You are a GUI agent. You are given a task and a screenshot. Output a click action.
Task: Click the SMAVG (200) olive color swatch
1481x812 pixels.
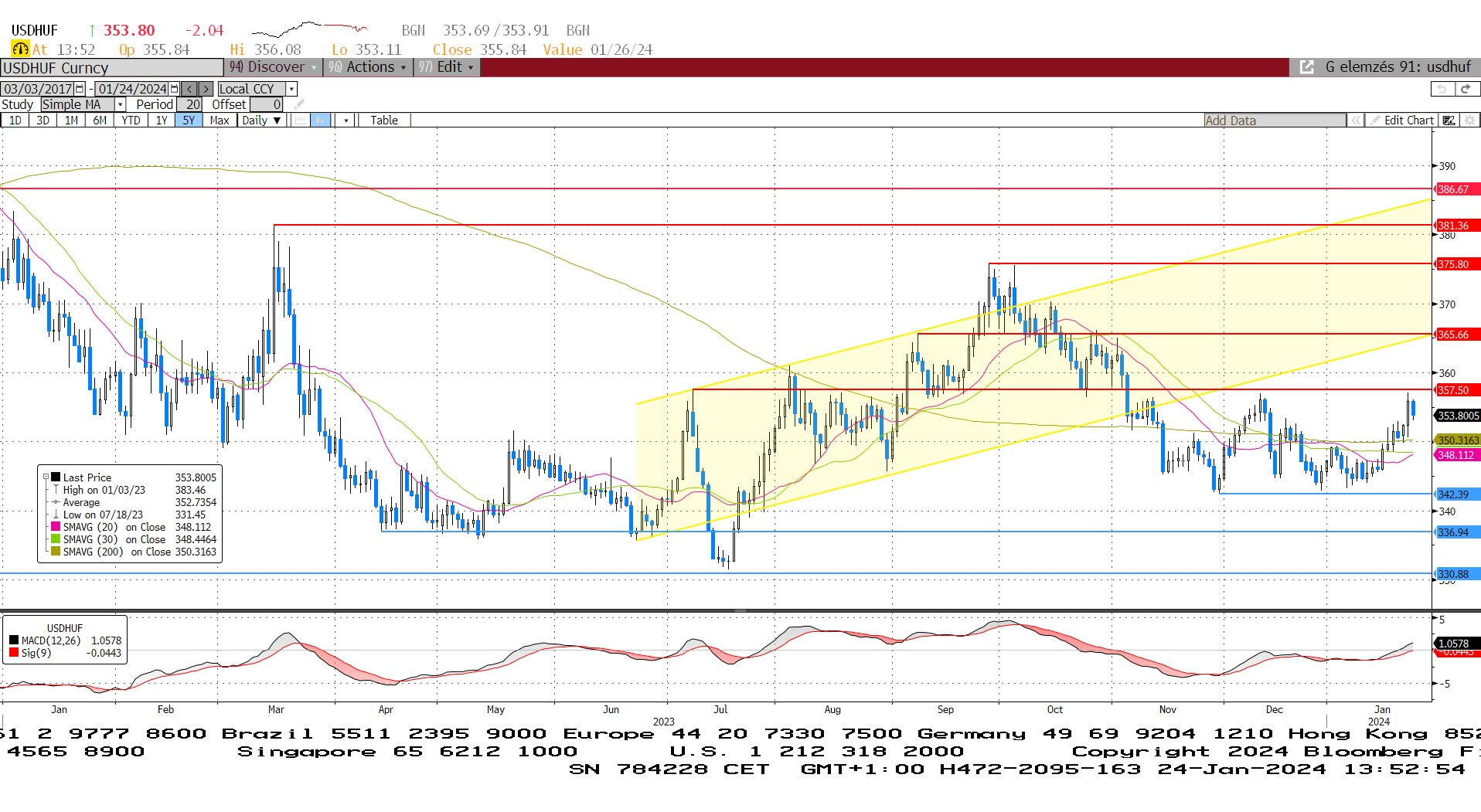click(x=56, y=552)
